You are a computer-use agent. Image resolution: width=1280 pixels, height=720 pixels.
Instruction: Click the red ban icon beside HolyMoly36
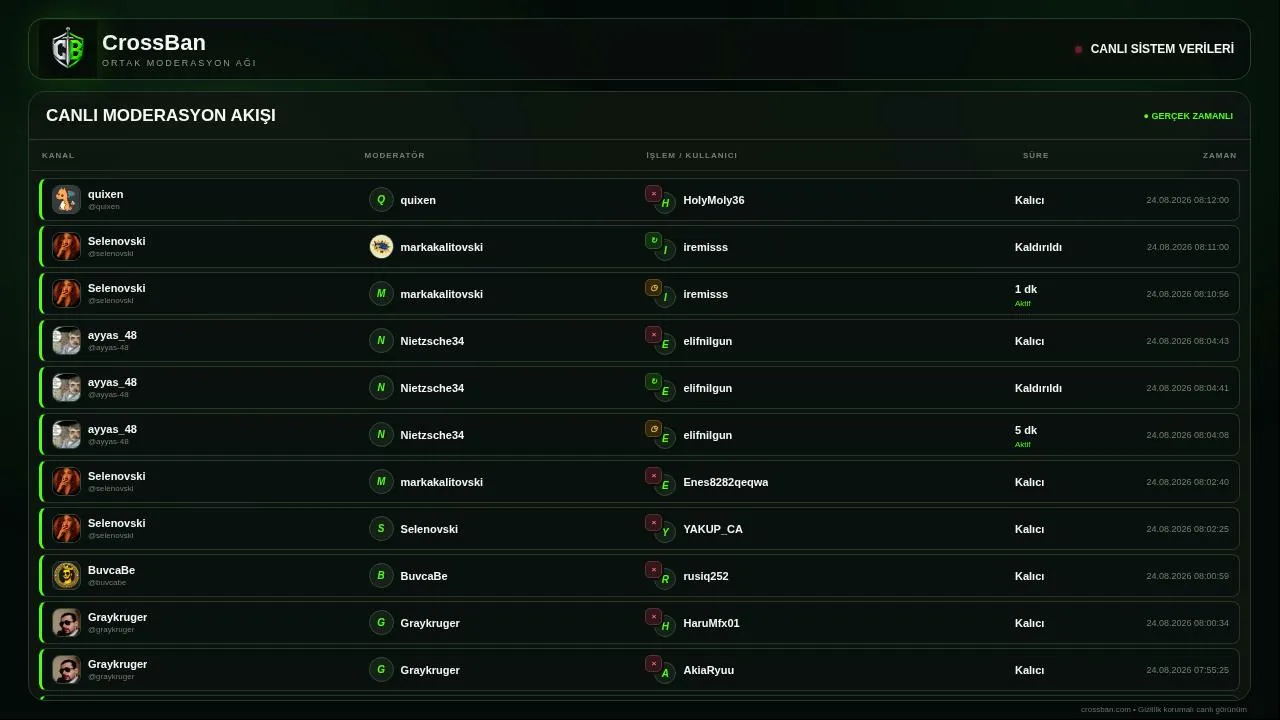tap(653, 194)
